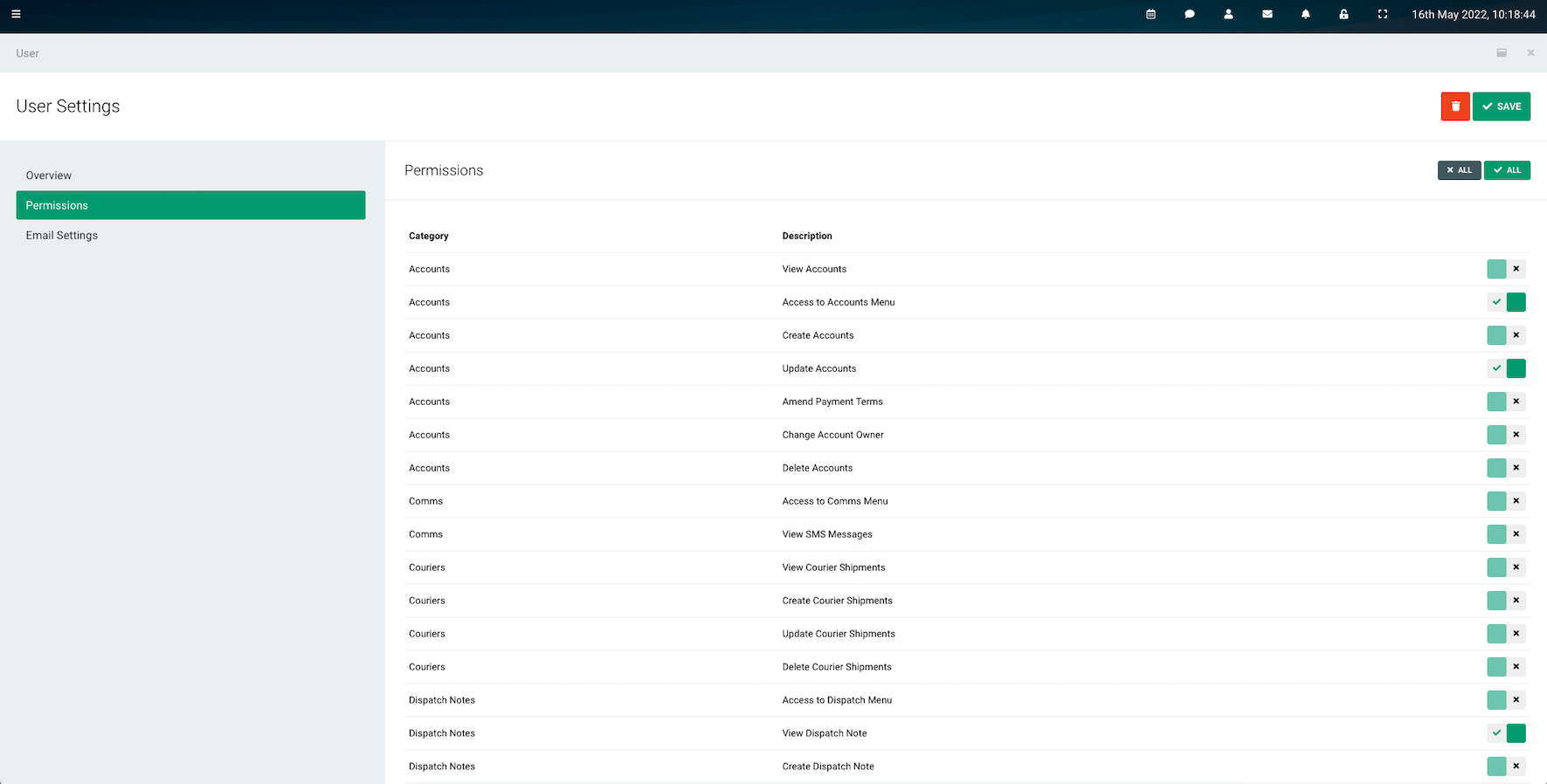
Task: Click 'Delete Accounts' description text
Action: point(818,468)
